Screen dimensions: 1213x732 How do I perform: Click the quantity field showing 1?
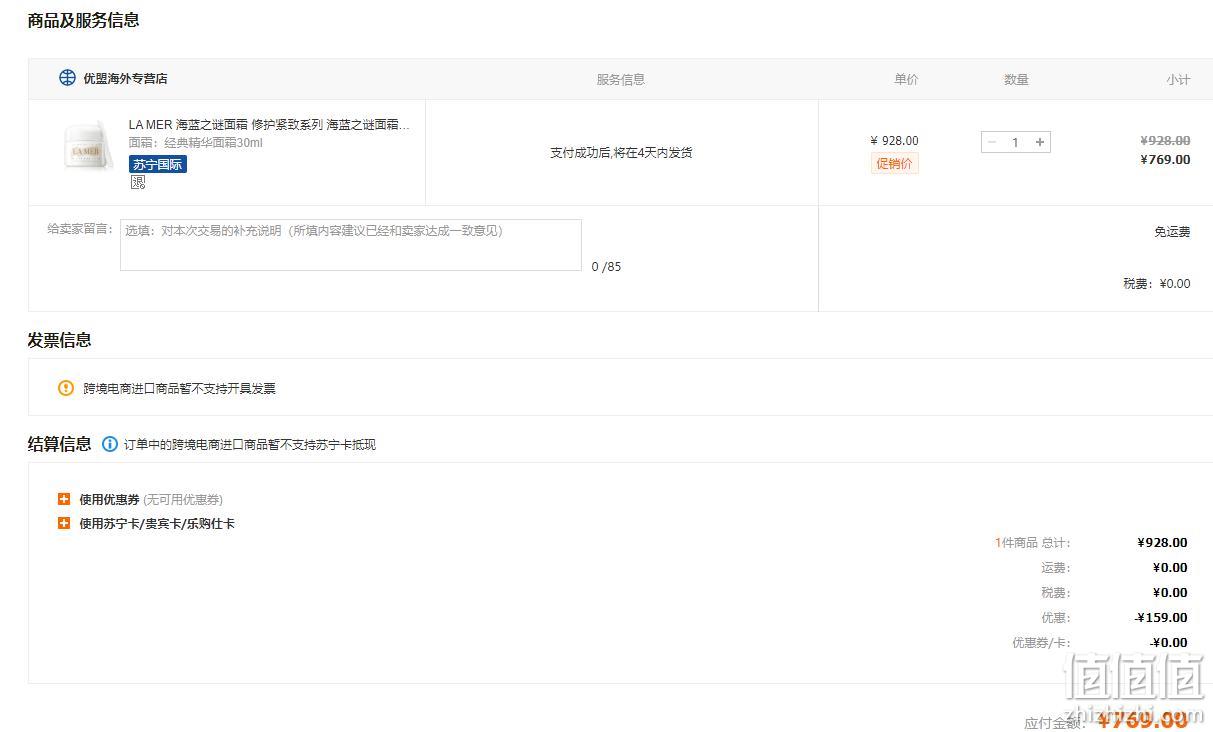(1015, 142)
